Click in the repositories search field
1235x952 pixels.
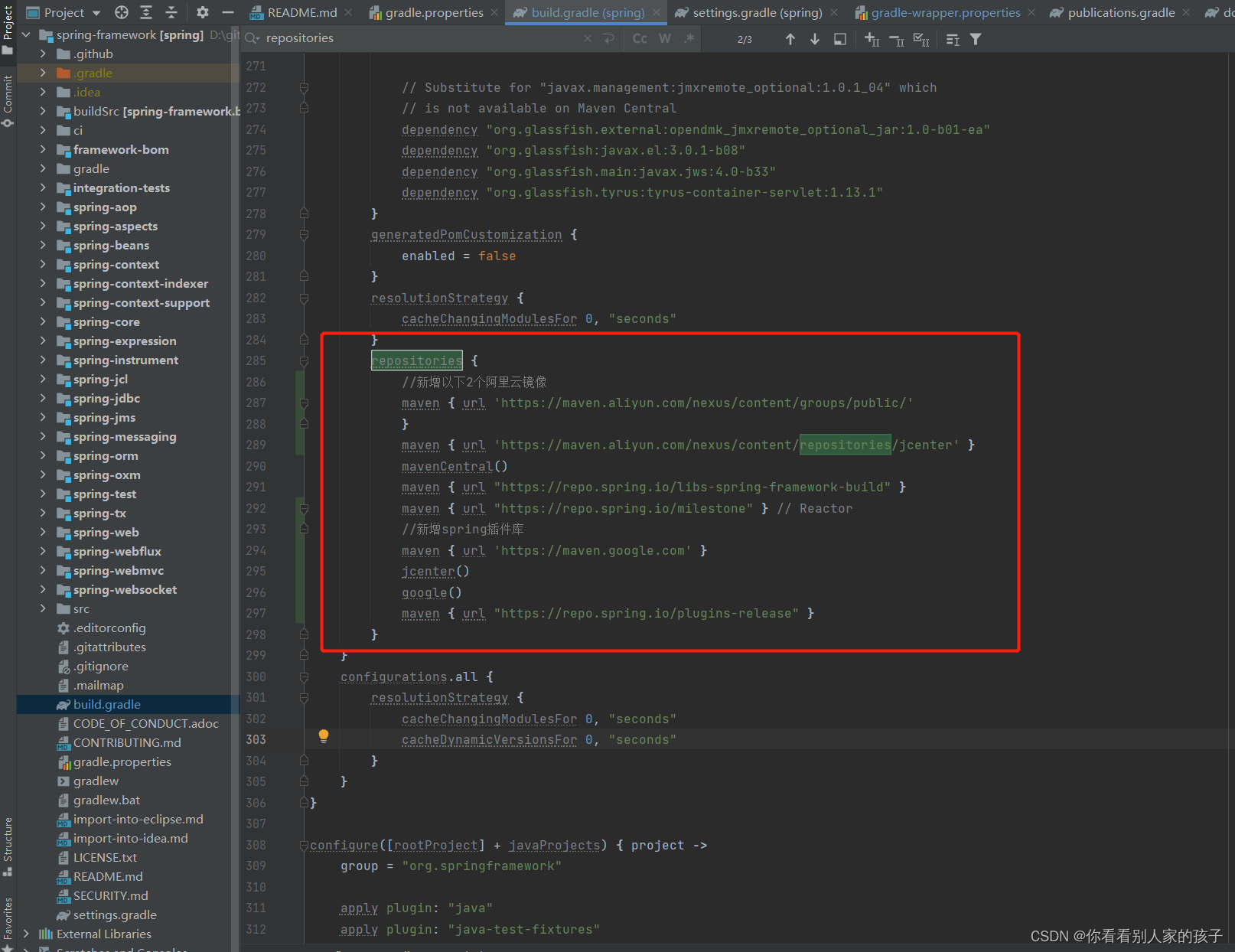pos(421,38)
